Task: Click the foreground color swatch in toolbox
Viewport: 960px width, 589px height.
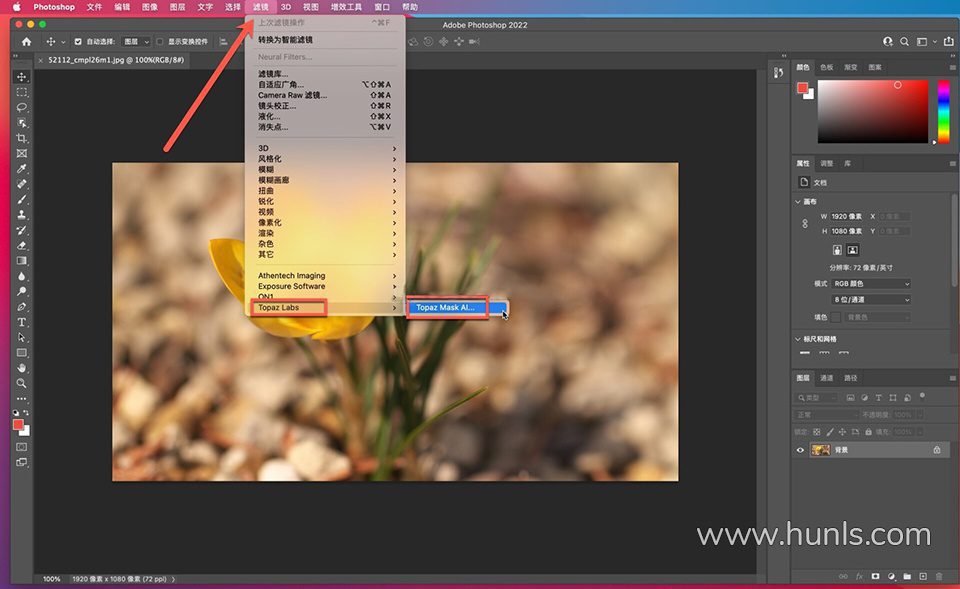Action: 18,425
